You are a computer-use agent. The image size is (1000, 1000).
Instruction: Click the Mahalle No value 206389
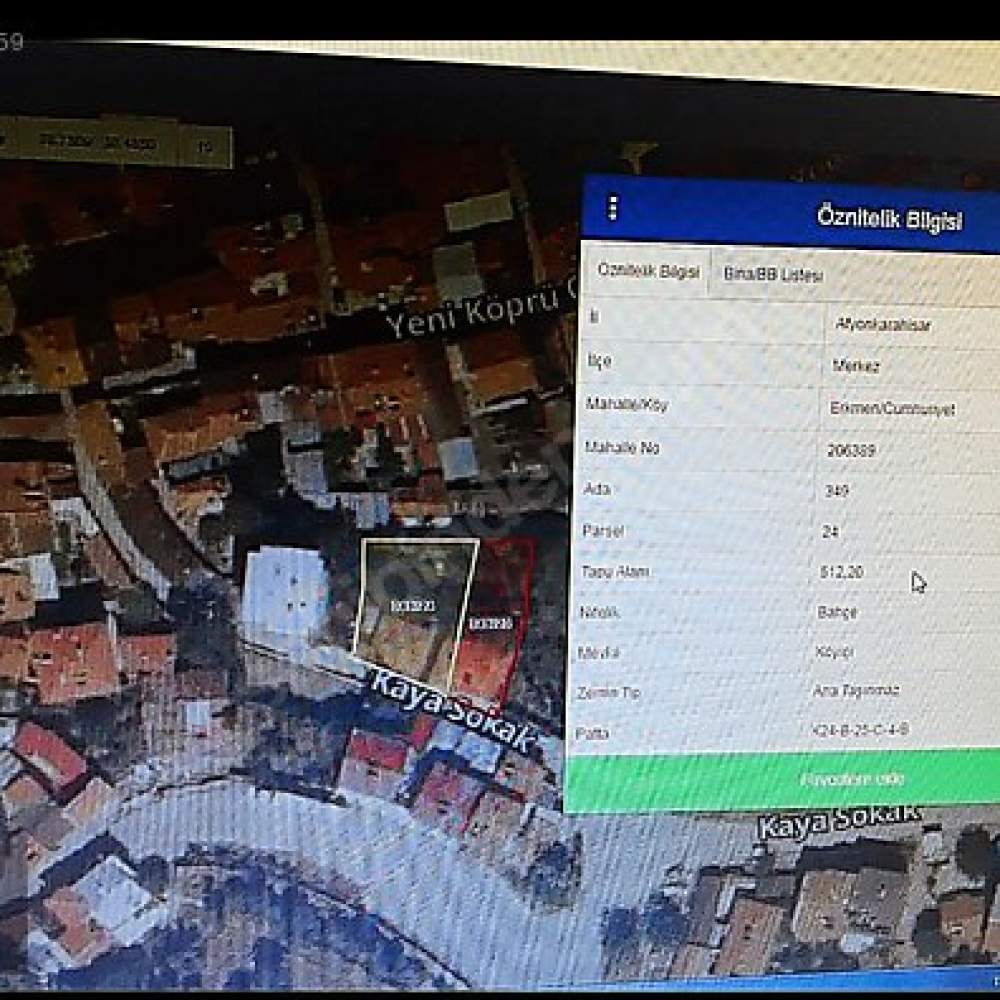(851, 450)
